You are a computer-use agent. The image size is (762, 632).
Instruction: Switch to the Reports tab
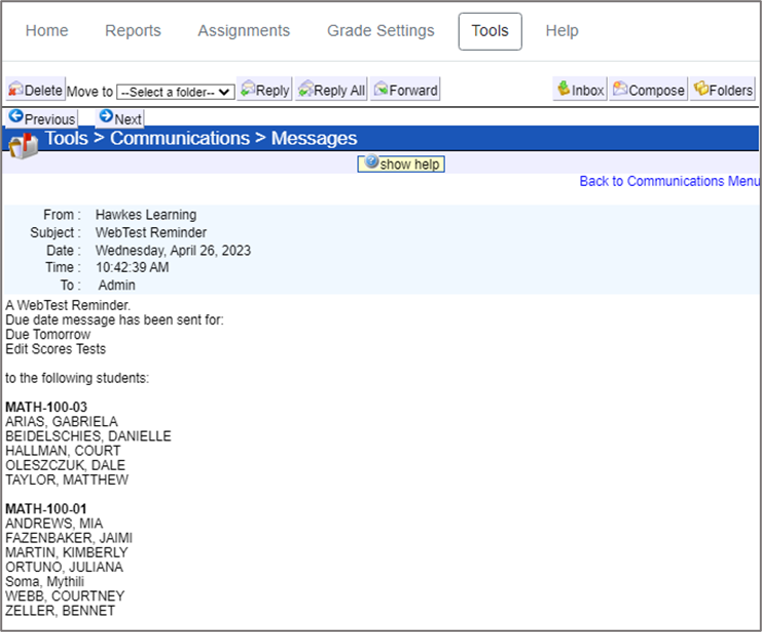tap(133, 31)
